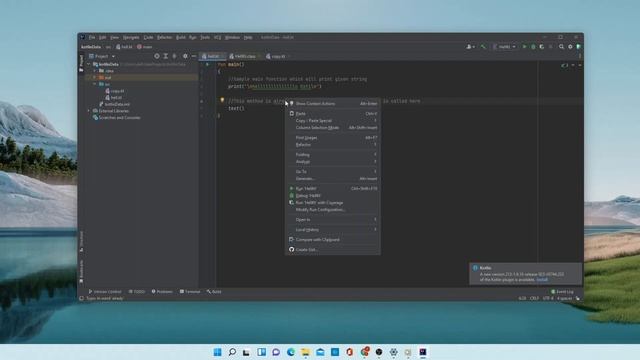Select Scratches and Consoles in tree
This screenshot has width=640, height=360.
(x=117, y=118)
